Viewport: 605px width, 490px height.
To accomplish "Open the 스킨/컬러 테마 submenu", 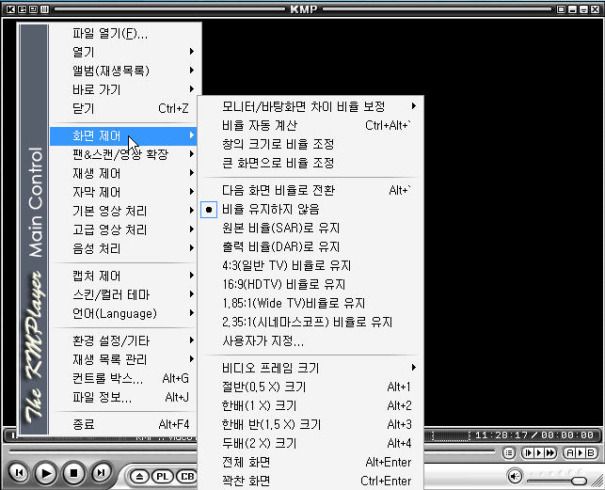I will pyautogui.click(x=123, y=295).
